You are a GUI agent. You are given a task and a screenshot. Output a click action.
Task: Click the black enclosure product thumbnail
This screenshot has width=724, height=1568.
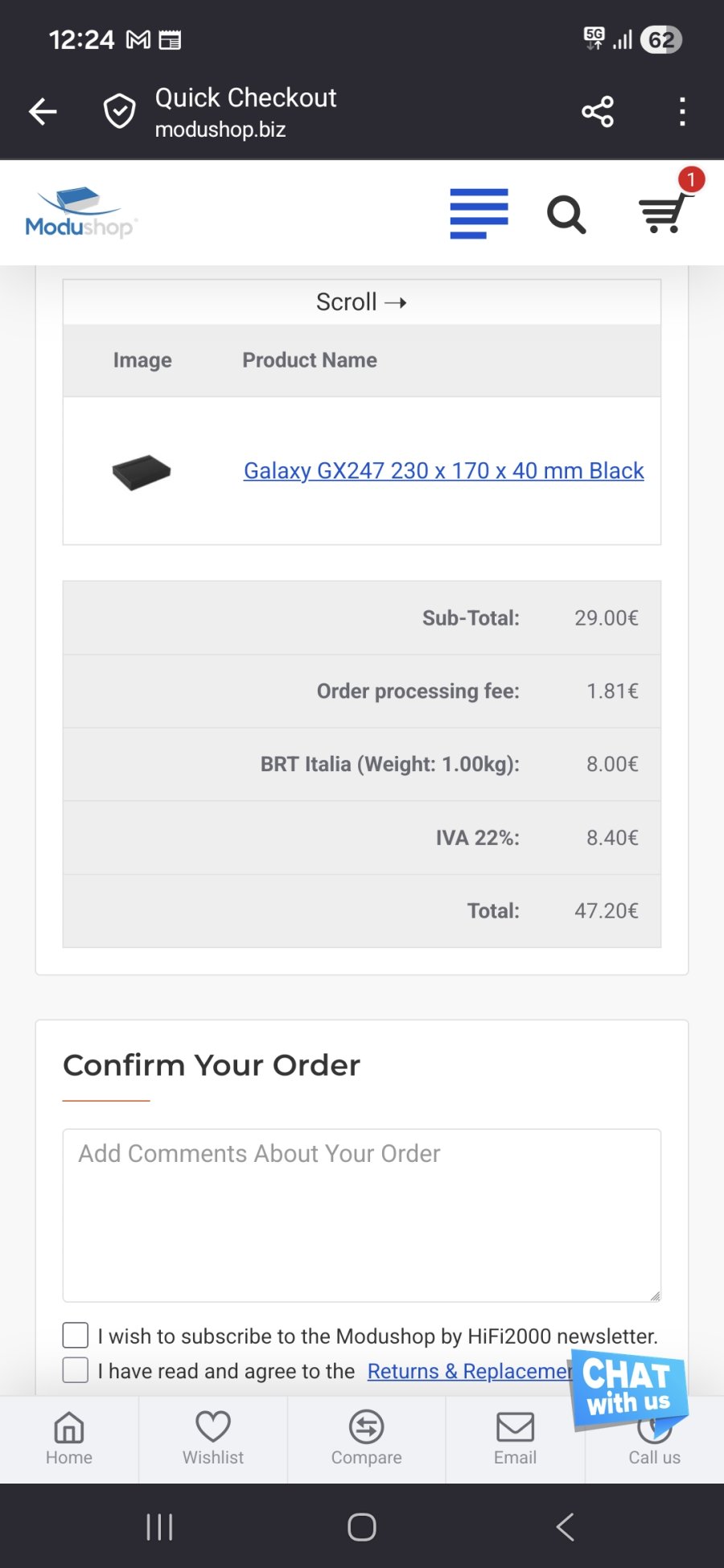pyautogui.click(x=142, y=472)
